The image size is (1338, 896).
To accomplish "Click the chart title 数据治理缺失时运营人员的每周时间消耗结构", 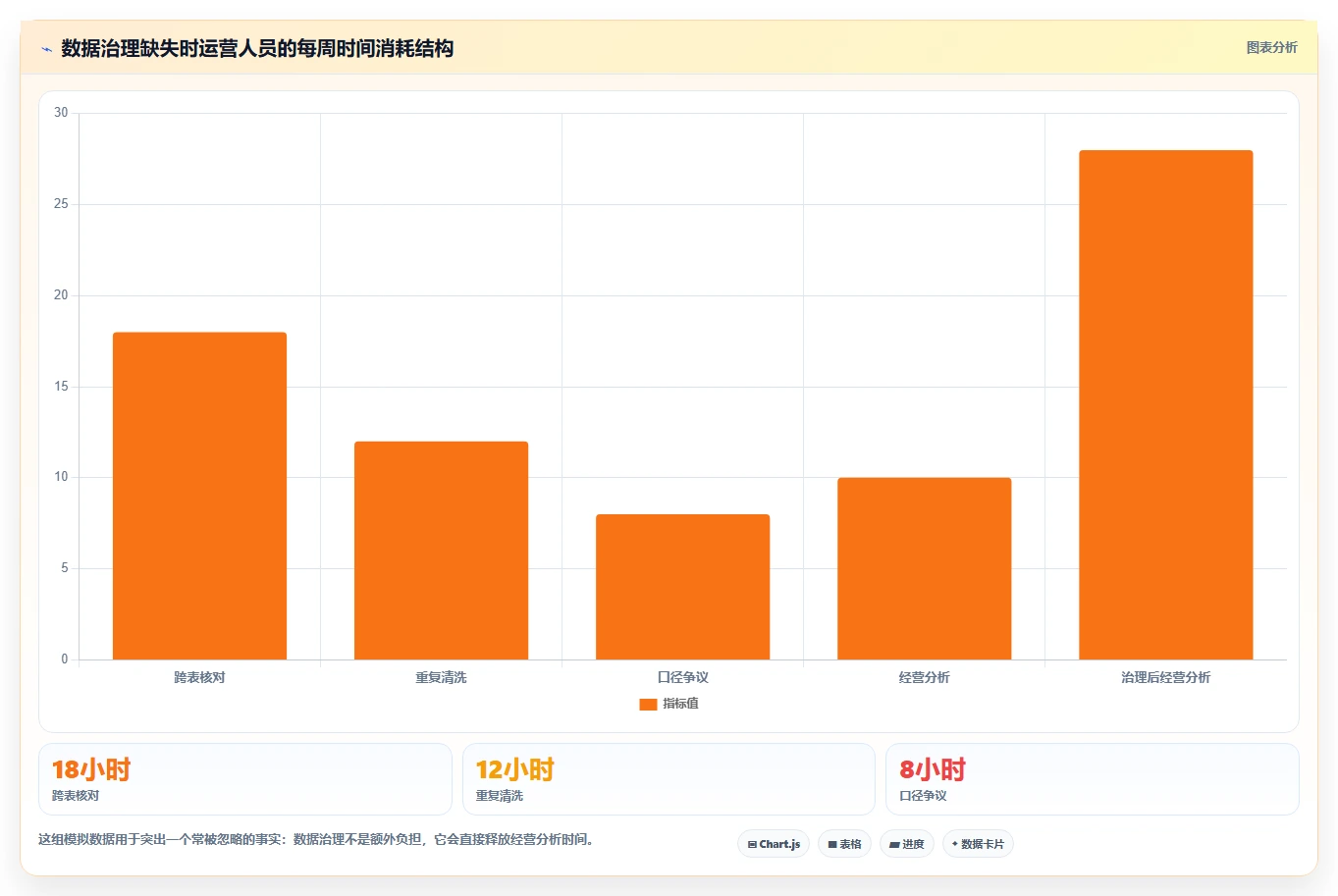I will [257, 48].
